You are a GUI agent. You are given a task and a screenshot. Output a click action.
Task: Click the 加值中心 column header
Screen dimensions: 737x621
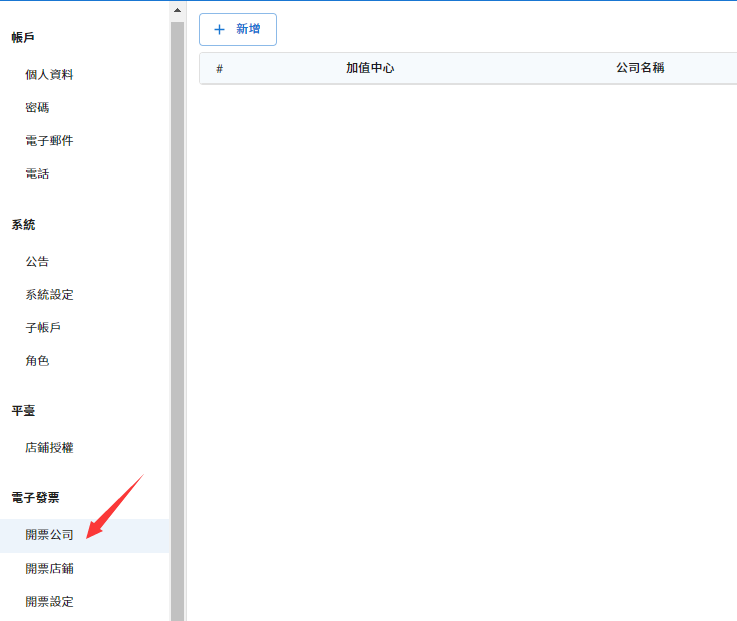coord(370,68)
